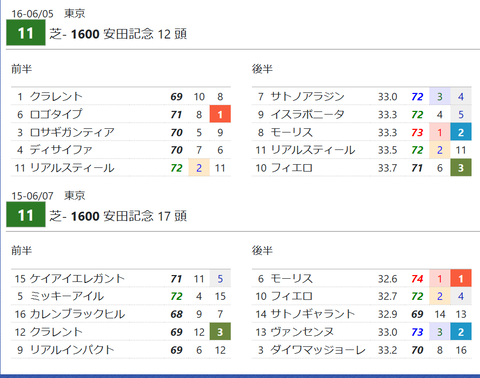Click the green race number 11 badge for 15-06/07
This screenshot has height=378, width=480.
pyautogui.click(x=26, y=215)
